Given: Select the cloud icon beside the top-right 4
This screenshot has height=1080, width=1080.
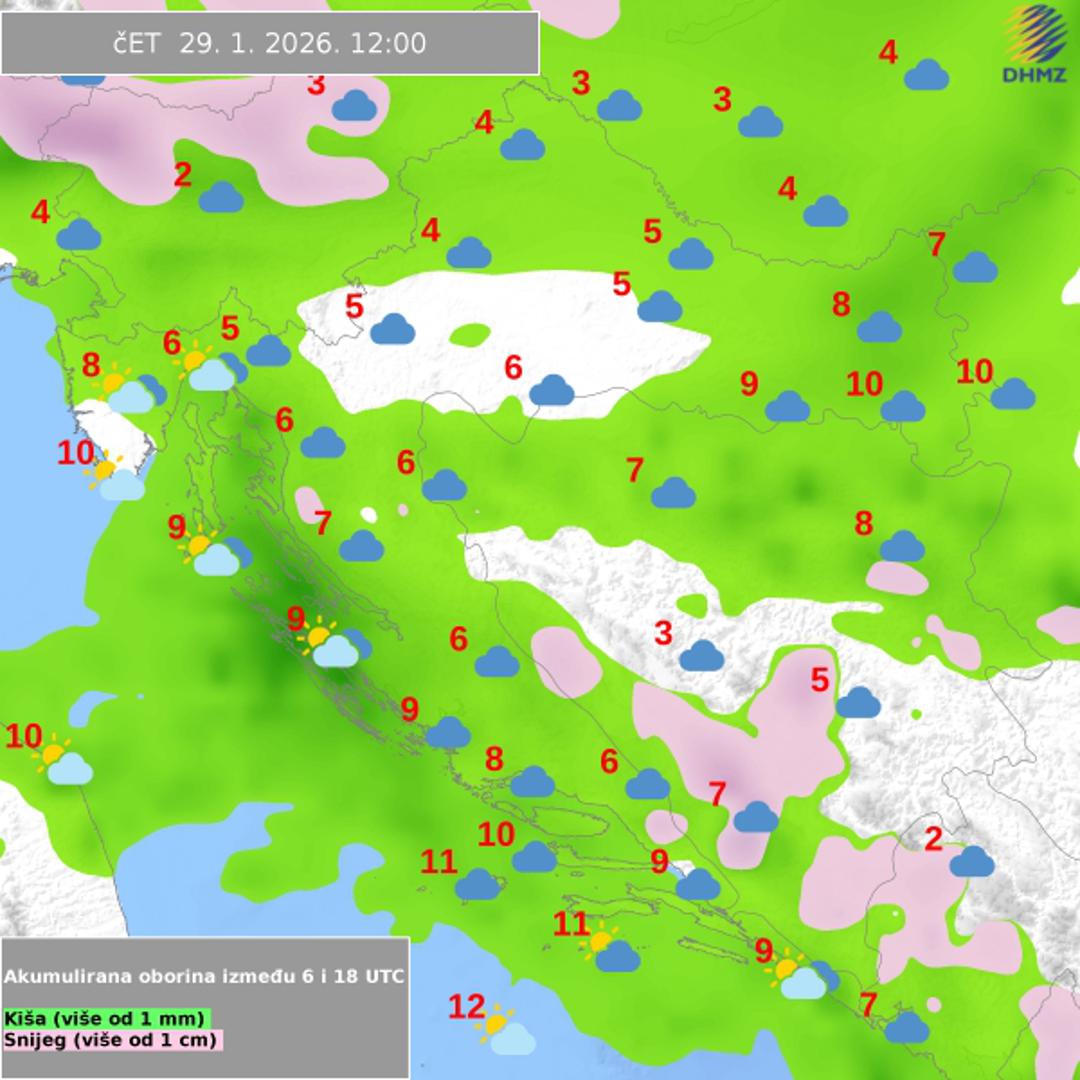Looking at the screenshot, I should 926,74.
